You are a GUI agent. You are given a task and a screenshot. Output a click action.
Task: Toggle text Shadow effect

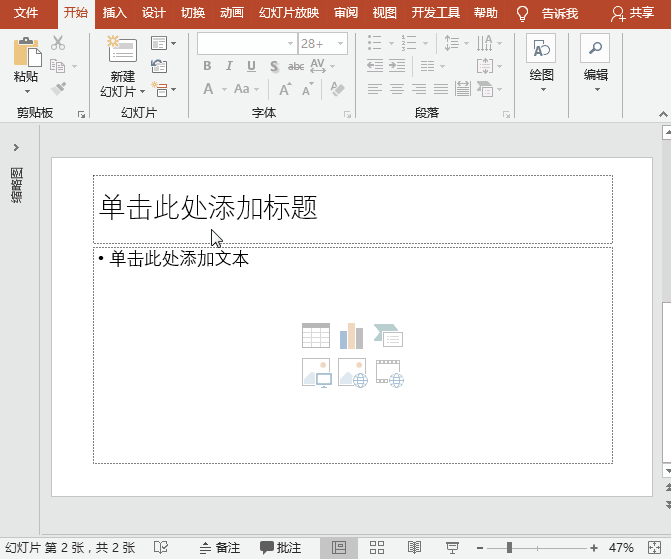pos(274,66)
